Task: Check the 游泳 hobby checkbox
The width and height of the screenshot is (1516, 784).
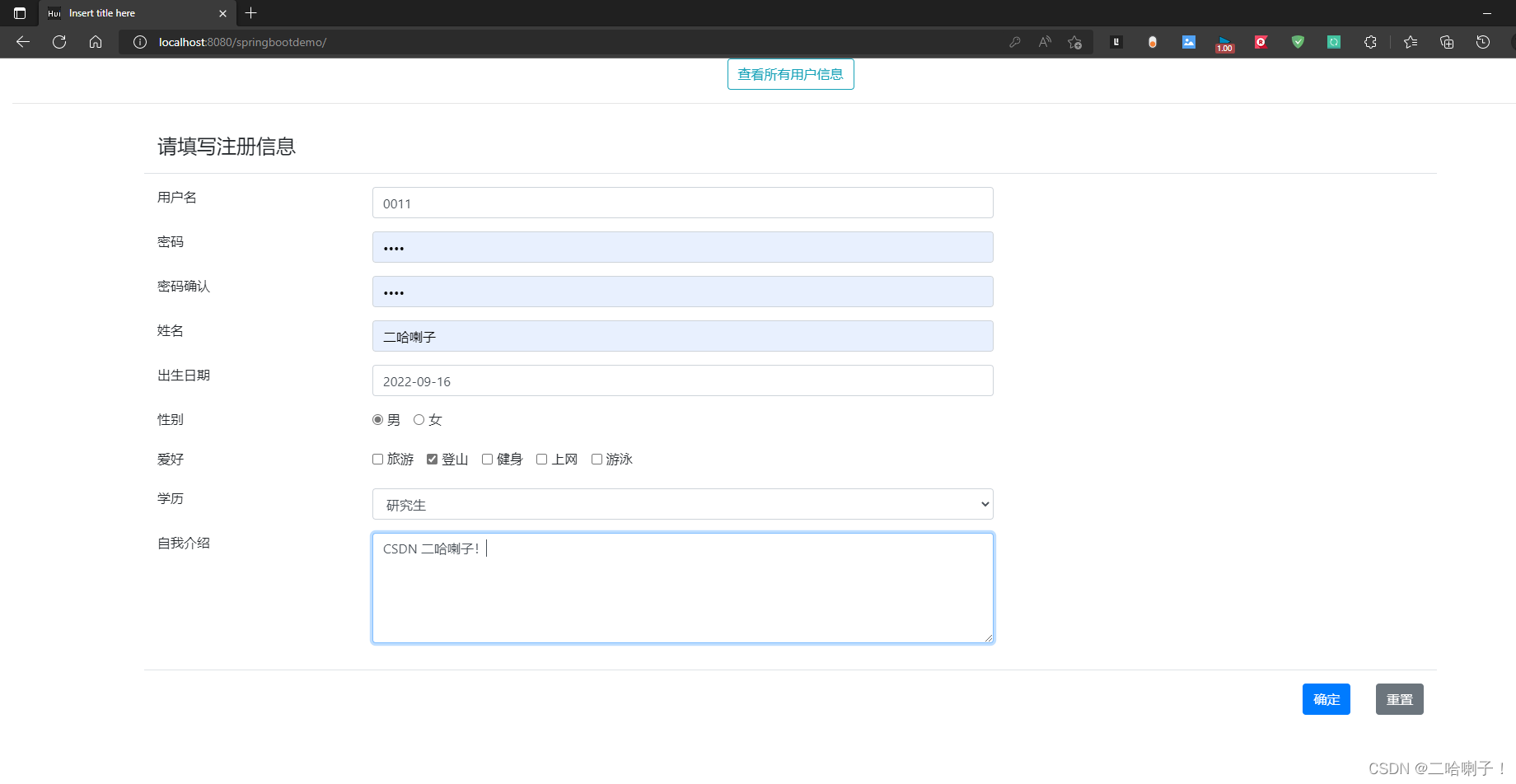Action: (597, 460)
